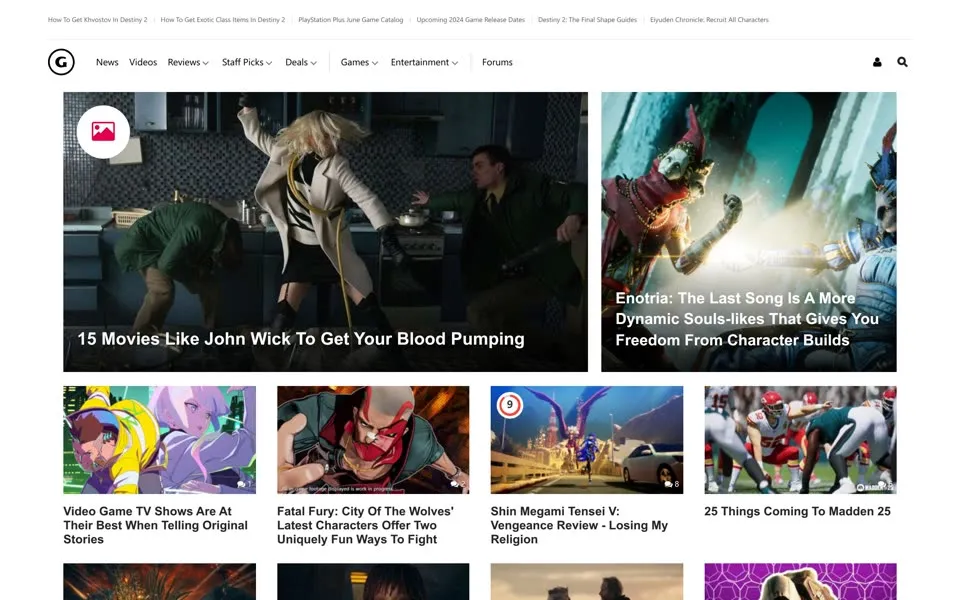
Task: Open the Videos section
Action: click(143, 62)
